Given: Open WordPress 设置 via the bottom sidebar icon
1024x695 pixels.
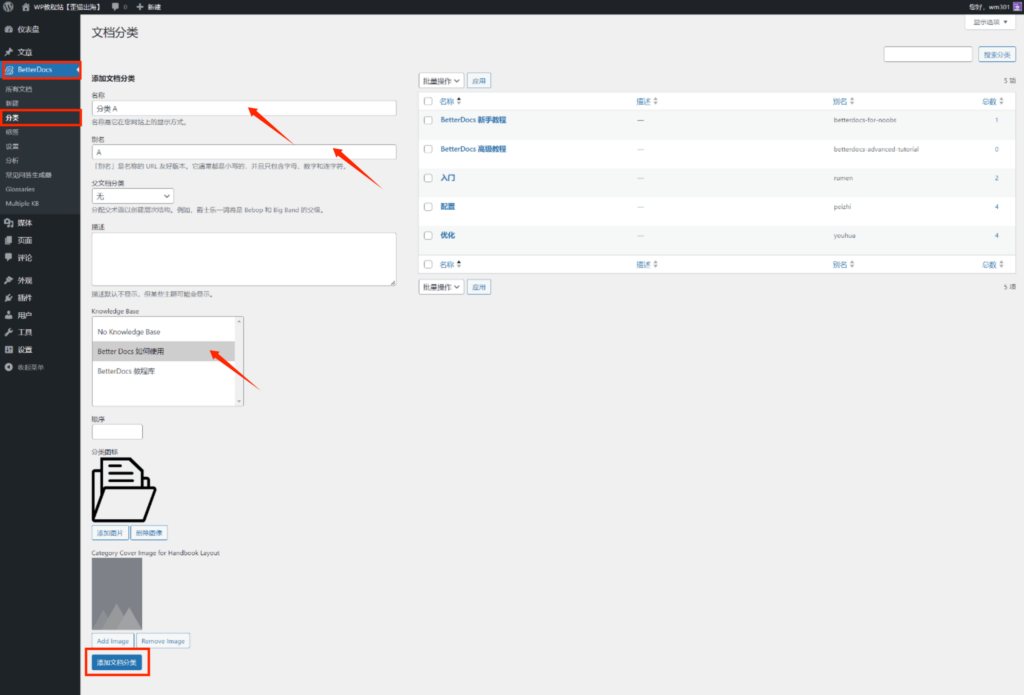Looking at the screenshot, I should (x=8, y=349).
